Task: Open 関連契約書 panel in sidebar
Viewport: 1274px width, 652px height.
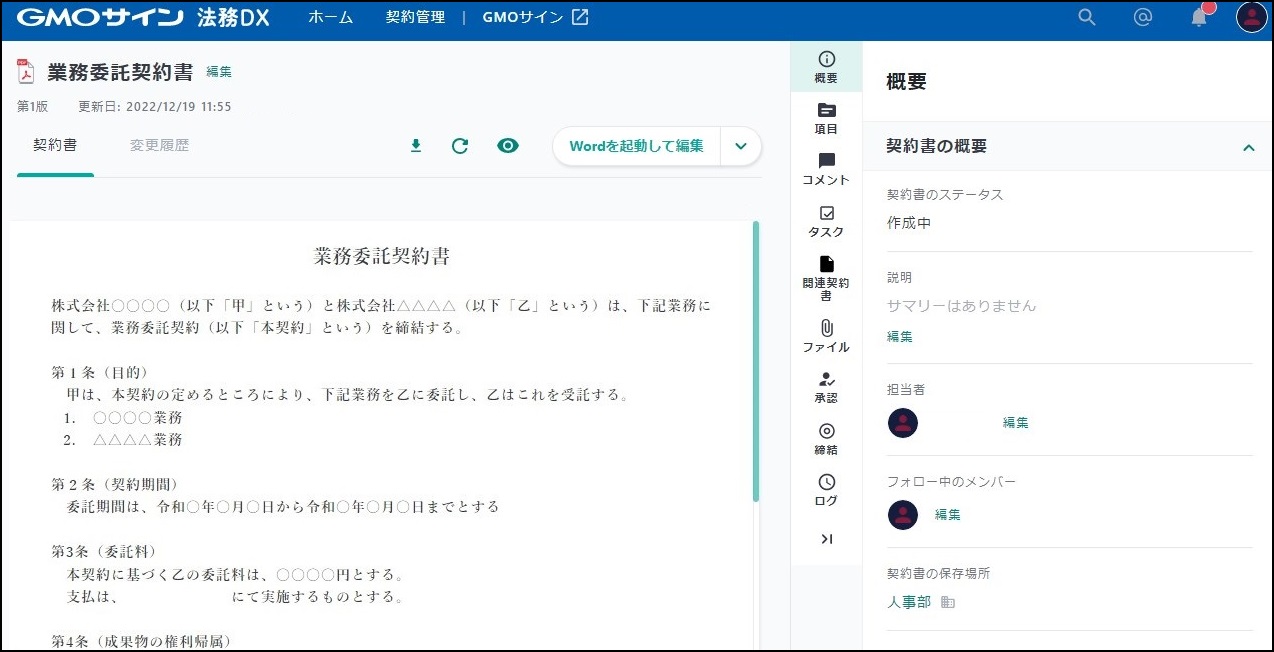Action: tap(826, 278)
